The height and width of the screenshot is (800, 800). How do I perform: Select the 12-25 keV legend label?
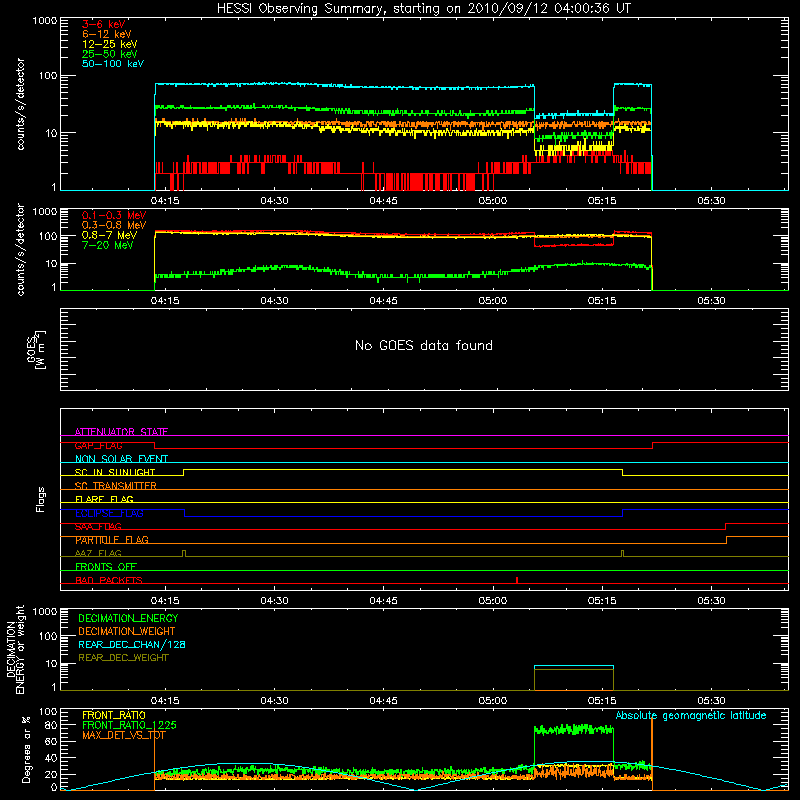(109, 44)
